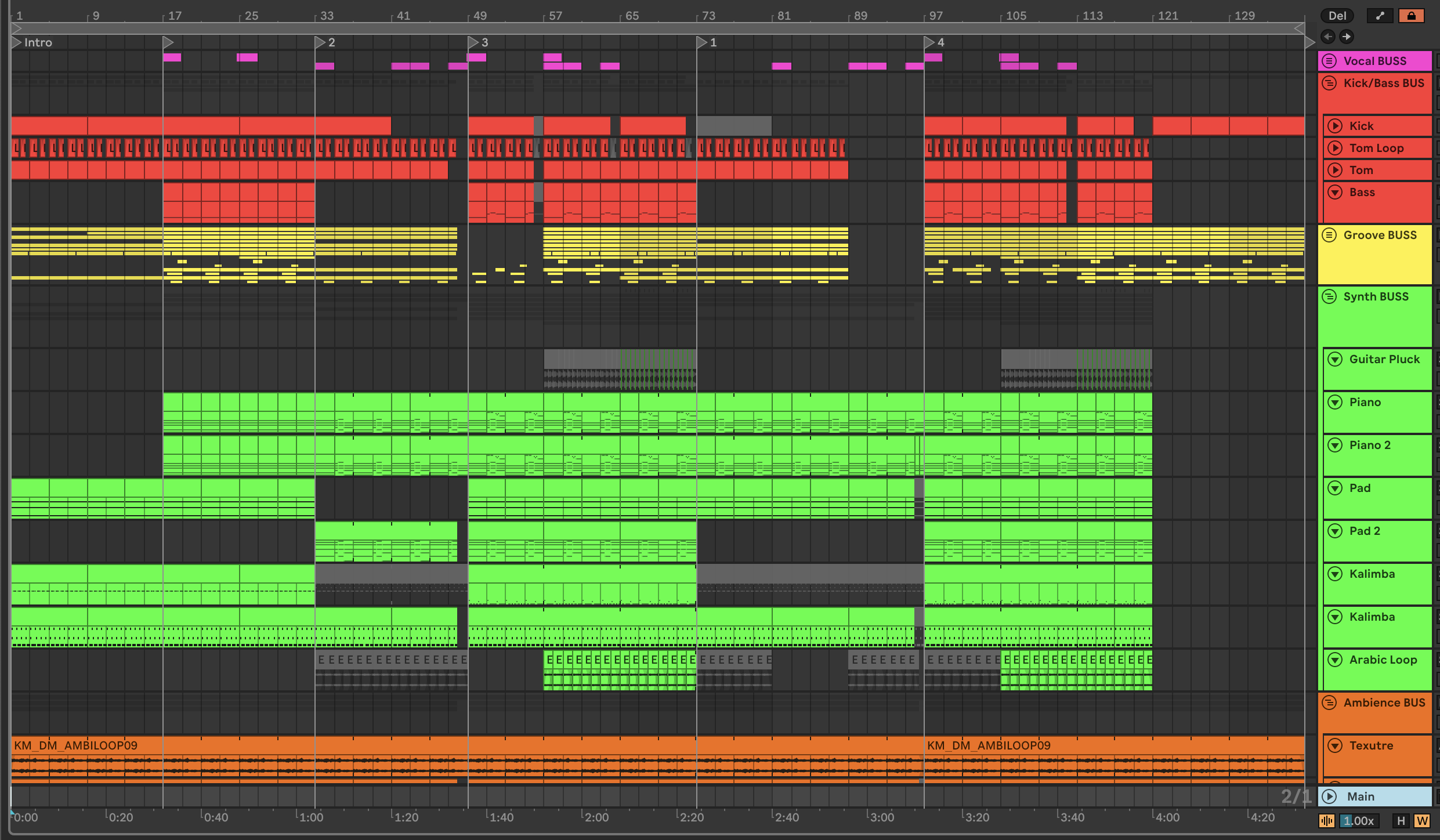Toggle the waveform optimize arrangement button
This screenshot has width=1440, height=840.
coord(1327,820)
